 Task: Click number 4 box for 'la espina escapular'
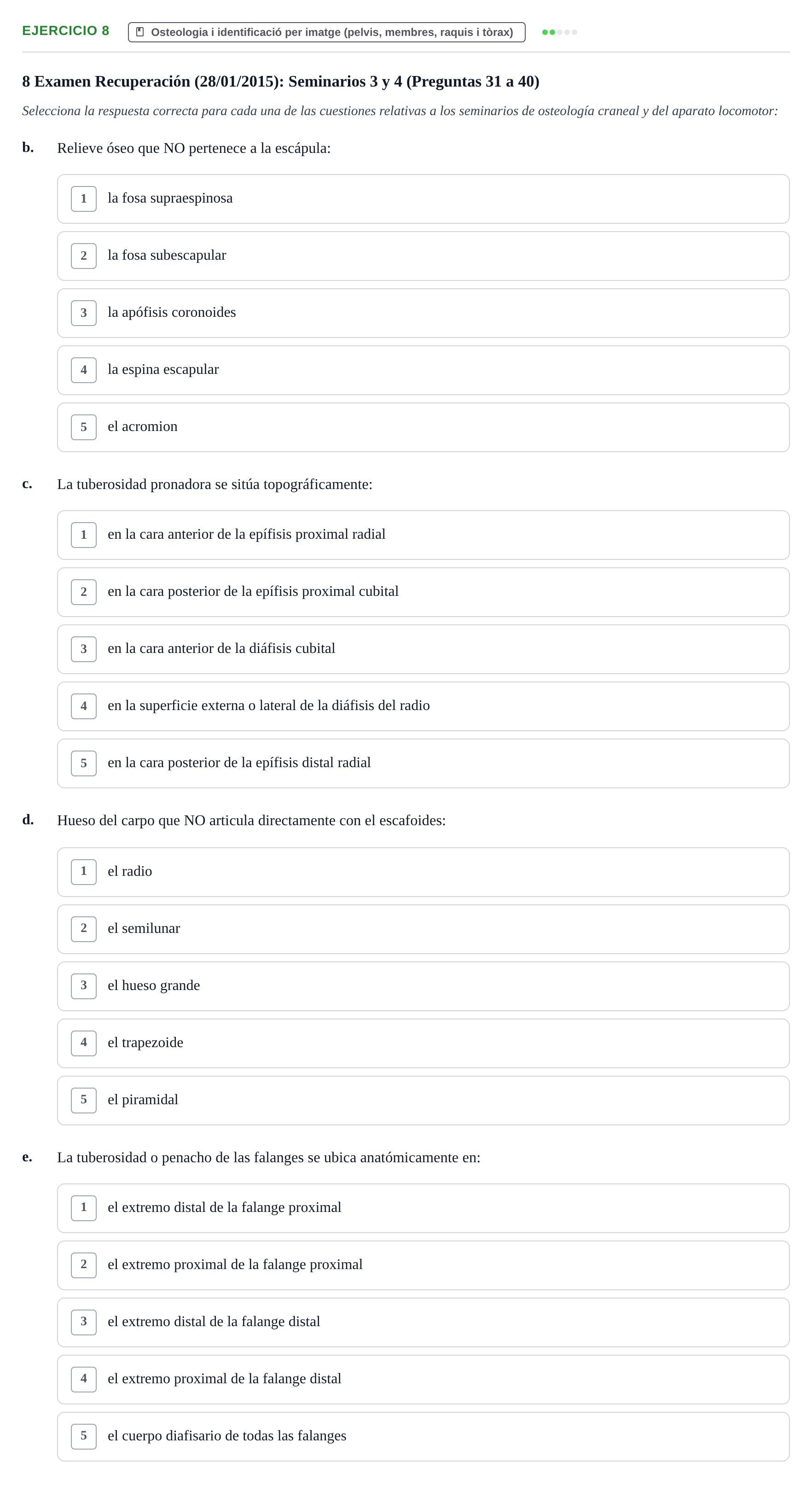pyautogui.click(x=83, y=370)
